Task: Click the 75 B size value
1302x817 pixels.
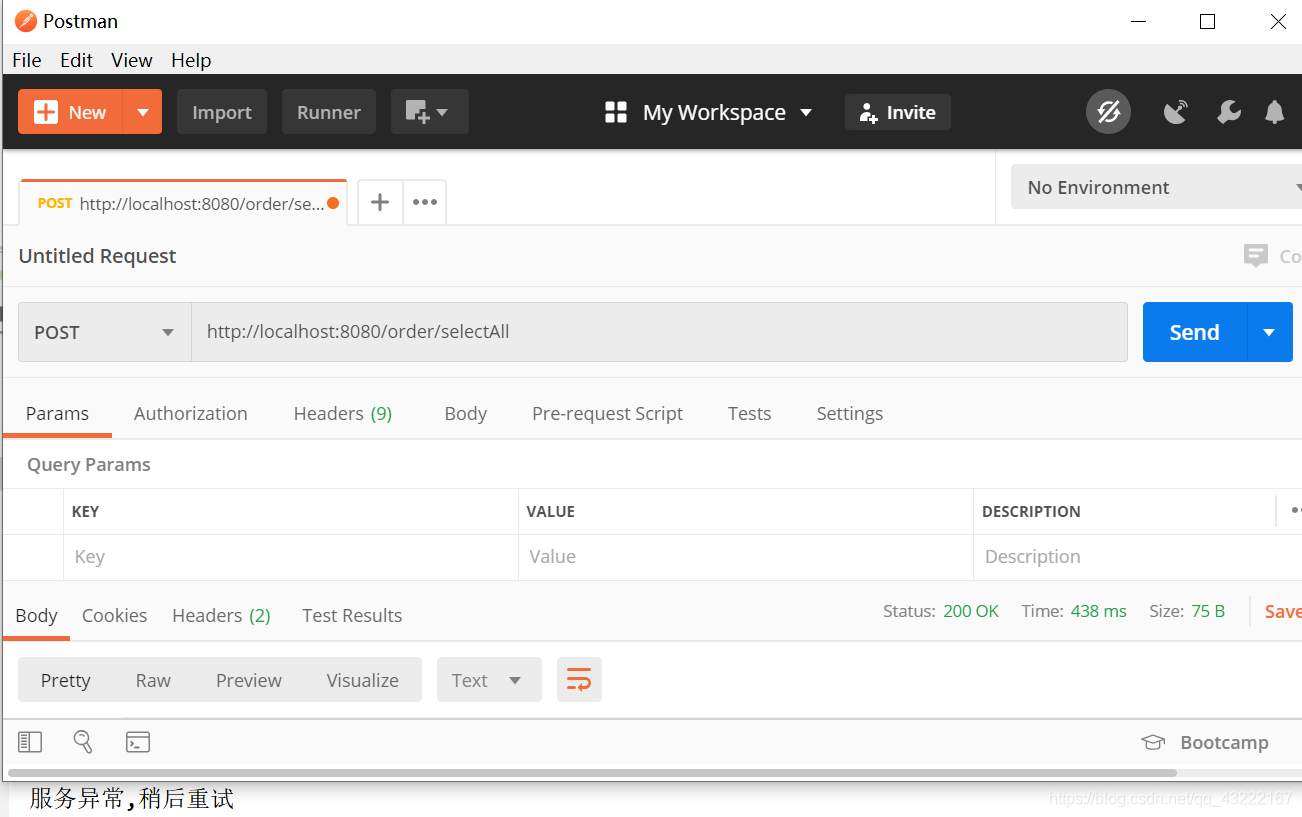Action: tap(1208, 611)
